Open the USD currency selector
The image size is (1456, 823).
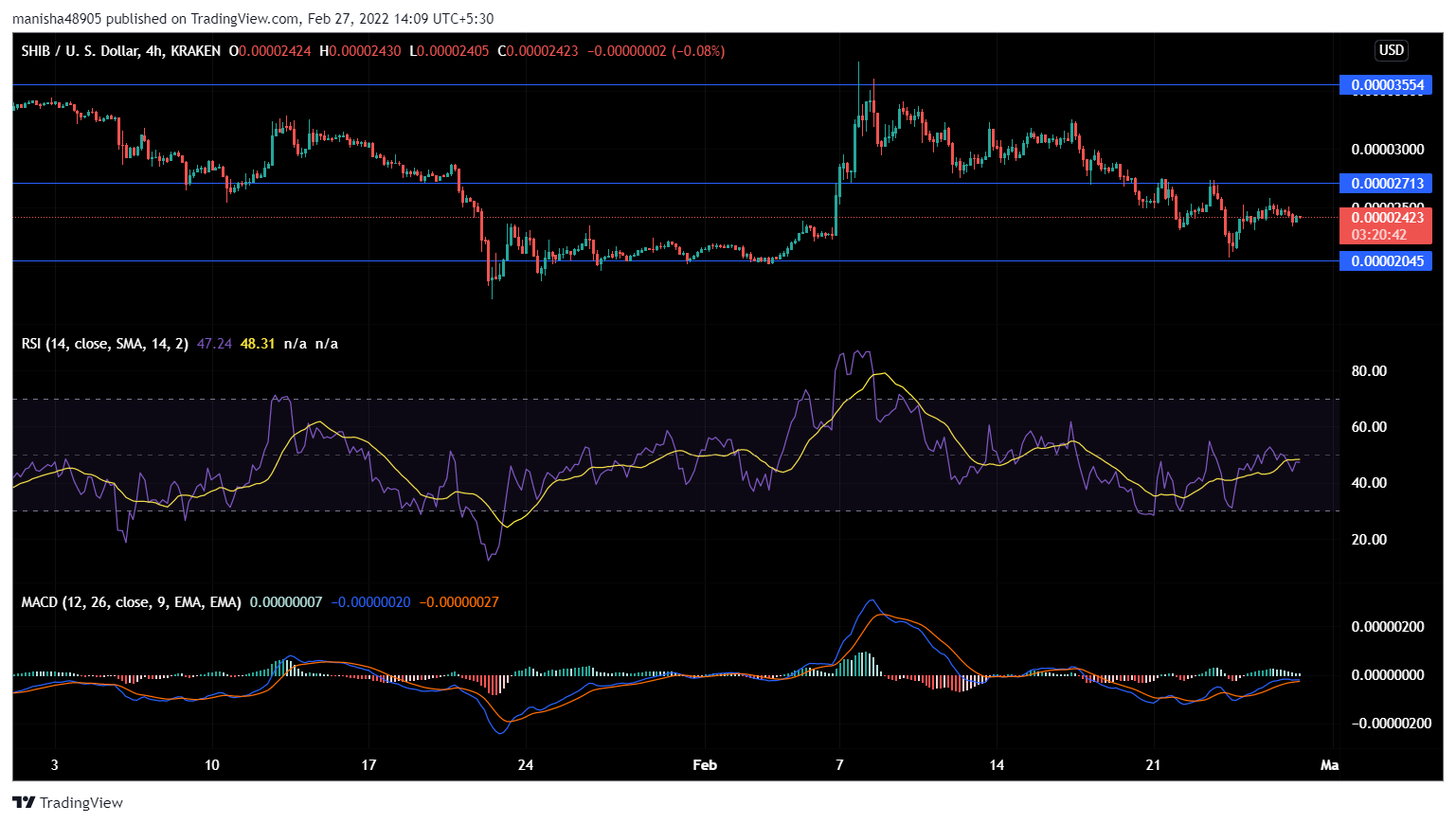1392,50
